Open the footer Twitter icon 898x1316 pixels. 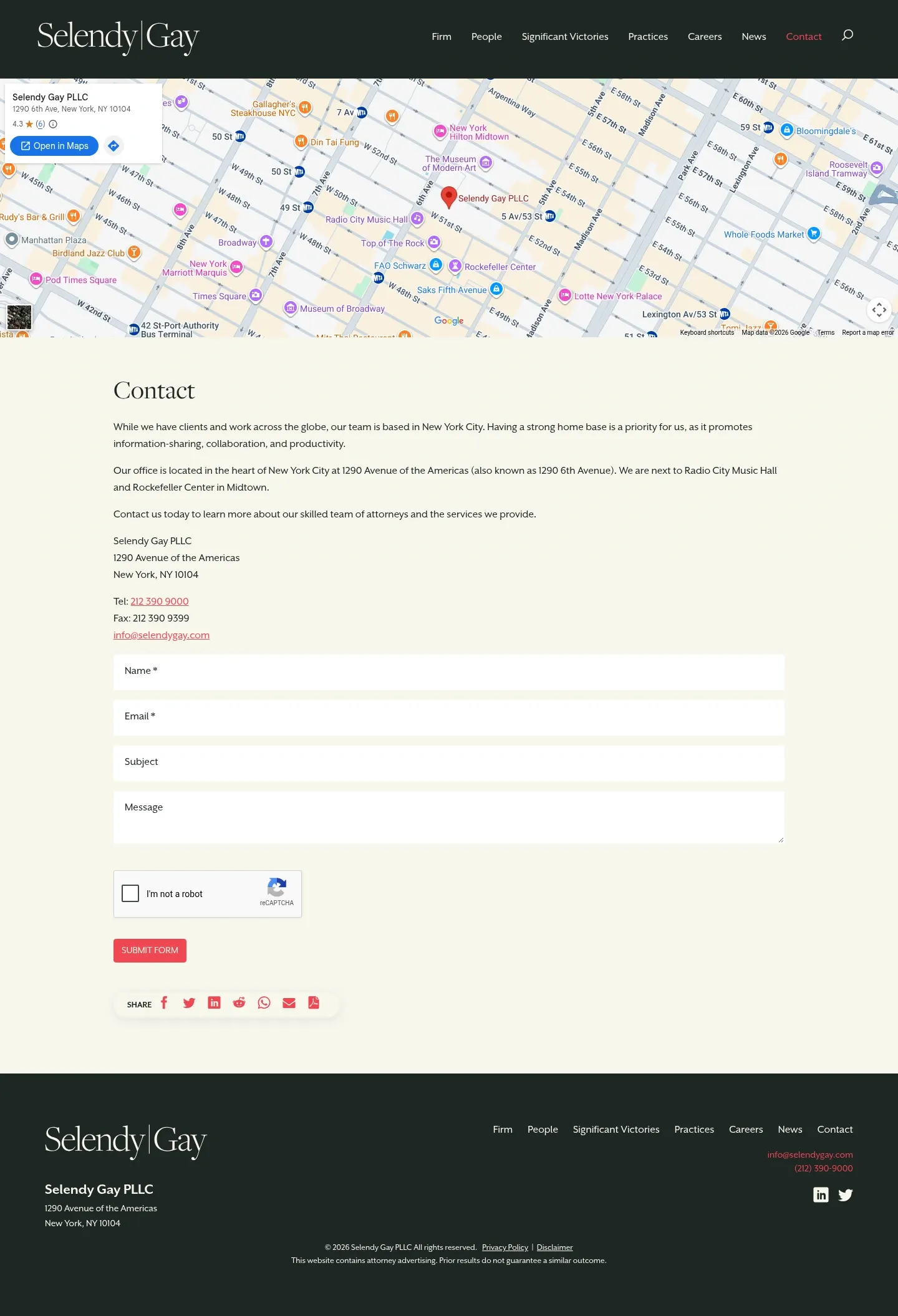(x=846, y=1194)
